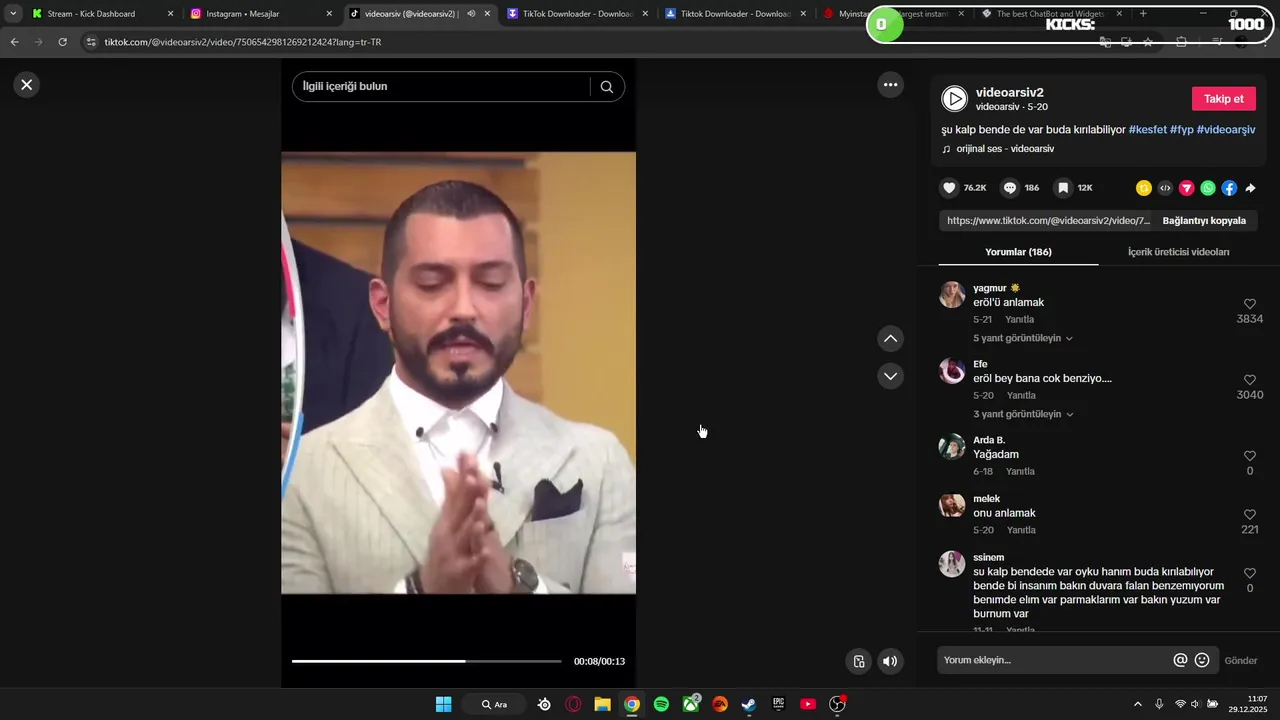
Task: Open emoji picker in comment box
Action: click(1202, 660)
